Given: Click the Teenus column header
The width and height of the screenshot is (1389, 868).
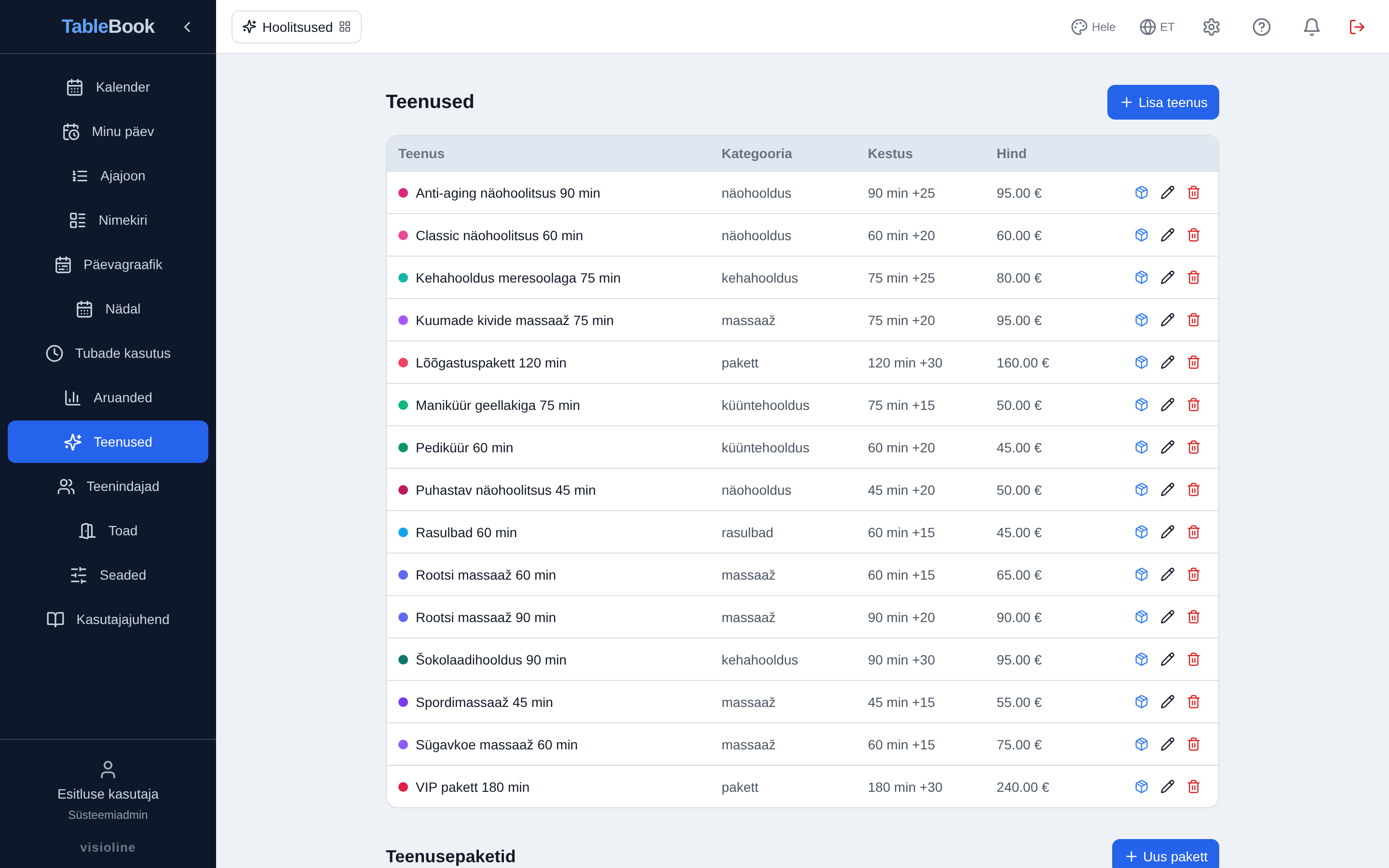Looking at the screenshot, I should tap(422, 154).
